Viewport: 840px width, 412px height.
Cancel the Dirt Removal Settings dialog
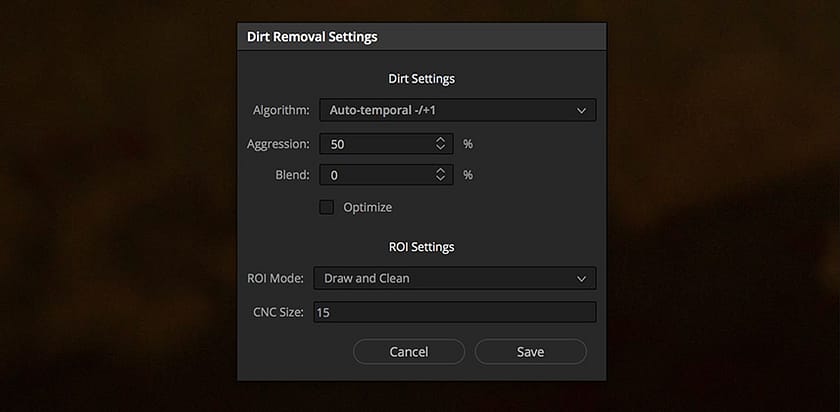tap(409, 352)
